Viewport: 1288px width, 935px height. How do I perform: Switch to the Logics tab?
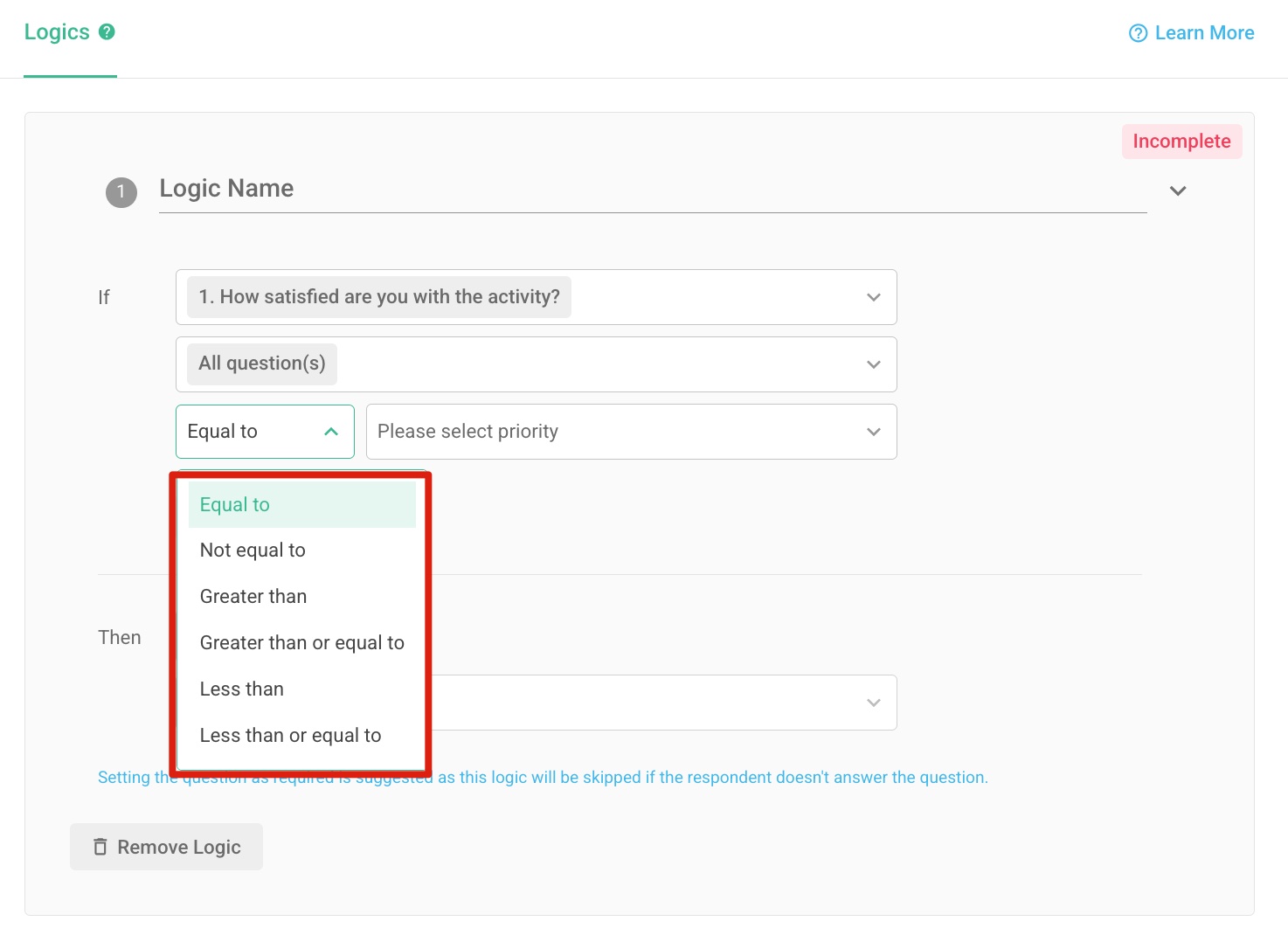tap(56, 31)
